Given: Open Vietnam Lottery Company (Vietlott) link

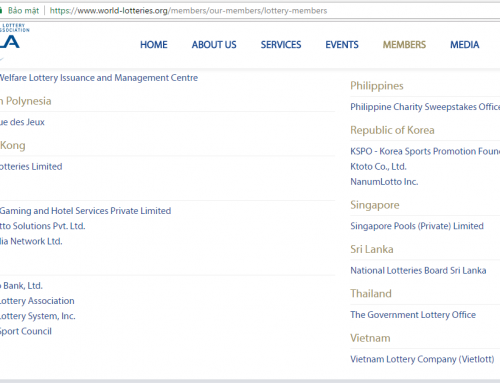Looking at the screenshot, I should pyautogui.click(x=422, y=359).
